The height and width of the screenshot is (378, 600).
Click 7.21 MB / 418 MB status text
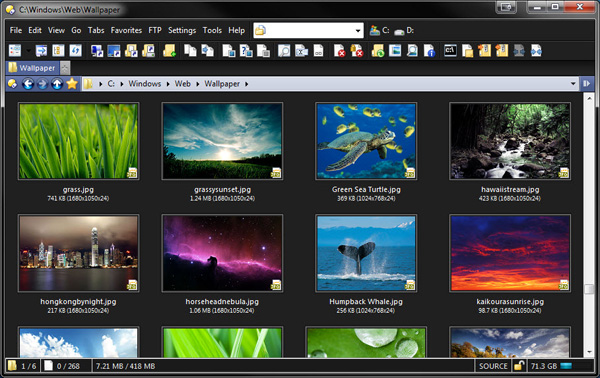tap(126, 366)
